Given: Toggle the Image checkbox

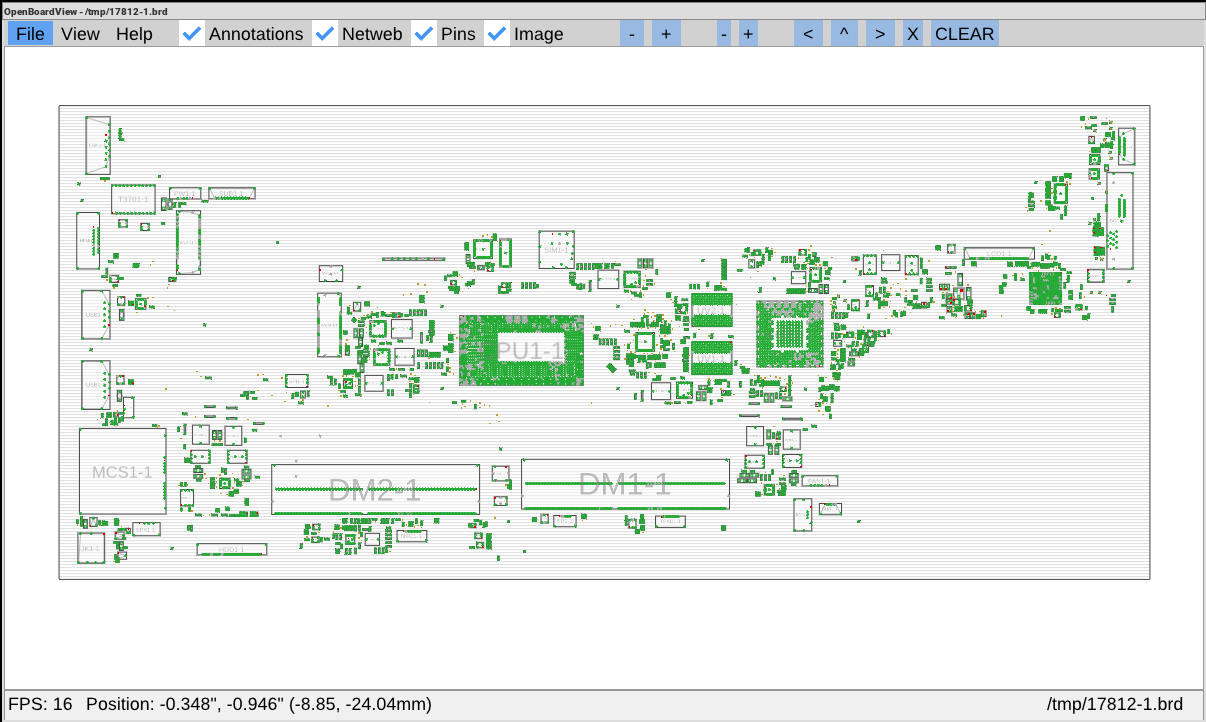Looking at the screenshot, I should click(x=497, y=34).
